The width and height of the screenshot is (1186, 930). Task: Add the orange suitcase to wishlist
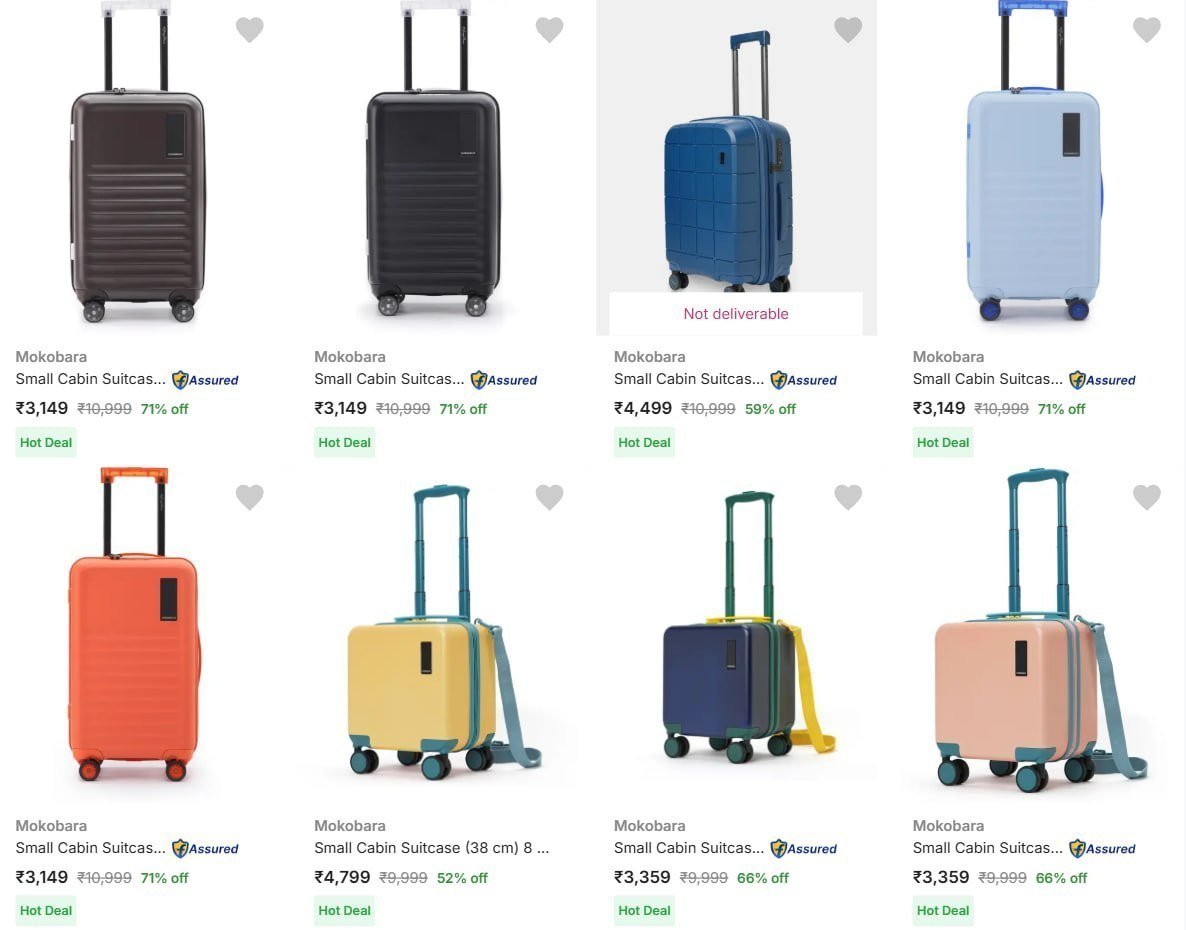click(249, 497)
